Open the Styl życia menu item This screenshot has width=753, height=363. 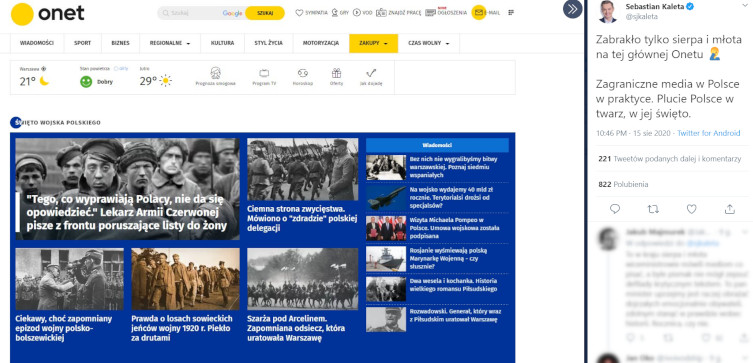[268, 43]
